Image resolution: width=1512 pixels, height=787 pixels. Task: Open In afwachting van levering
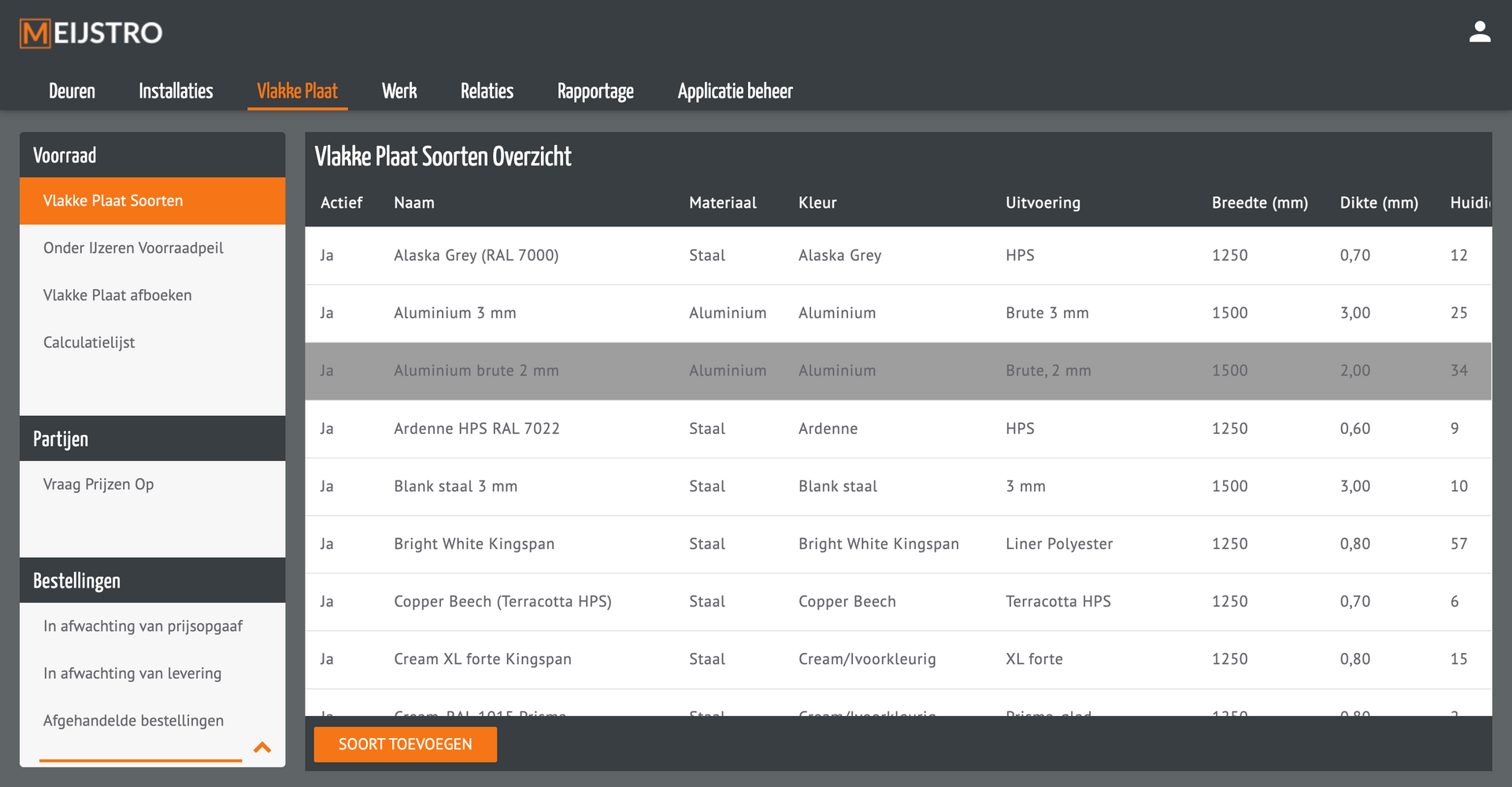132,674
